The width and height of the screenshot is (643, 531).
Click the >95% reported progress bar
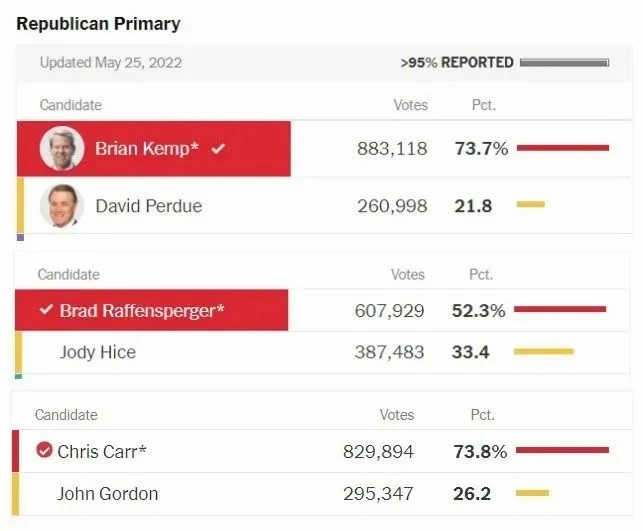tap(564, 63)
